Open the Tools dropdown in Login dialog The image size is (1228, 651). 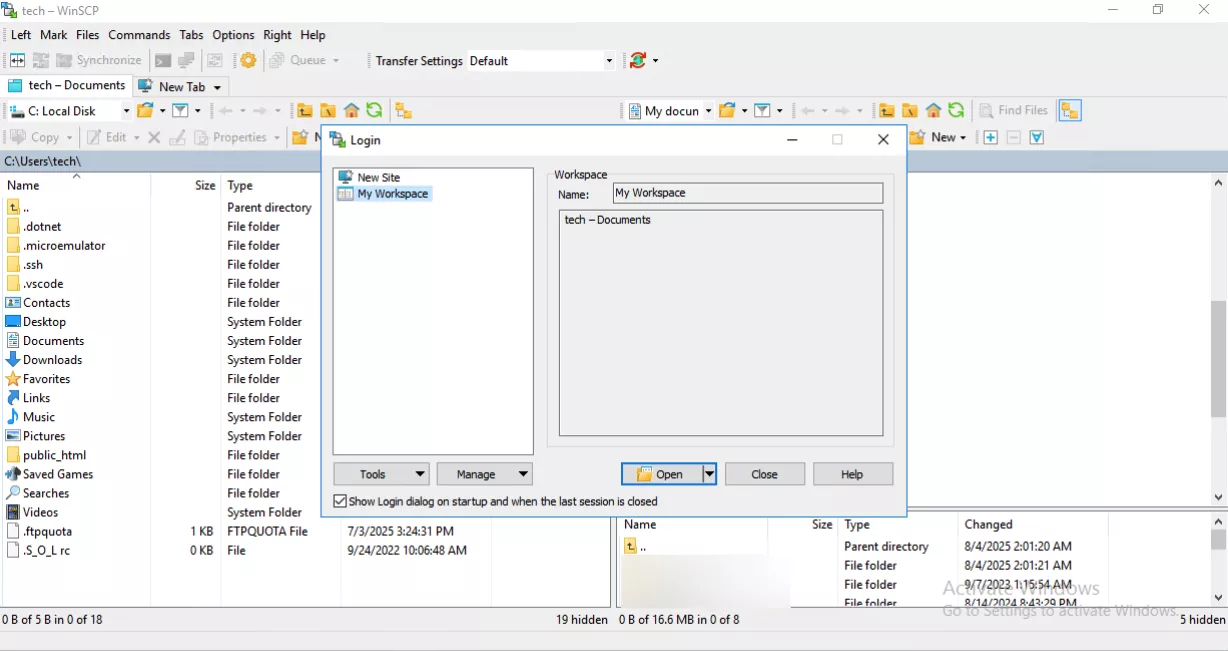pos(381,473)
